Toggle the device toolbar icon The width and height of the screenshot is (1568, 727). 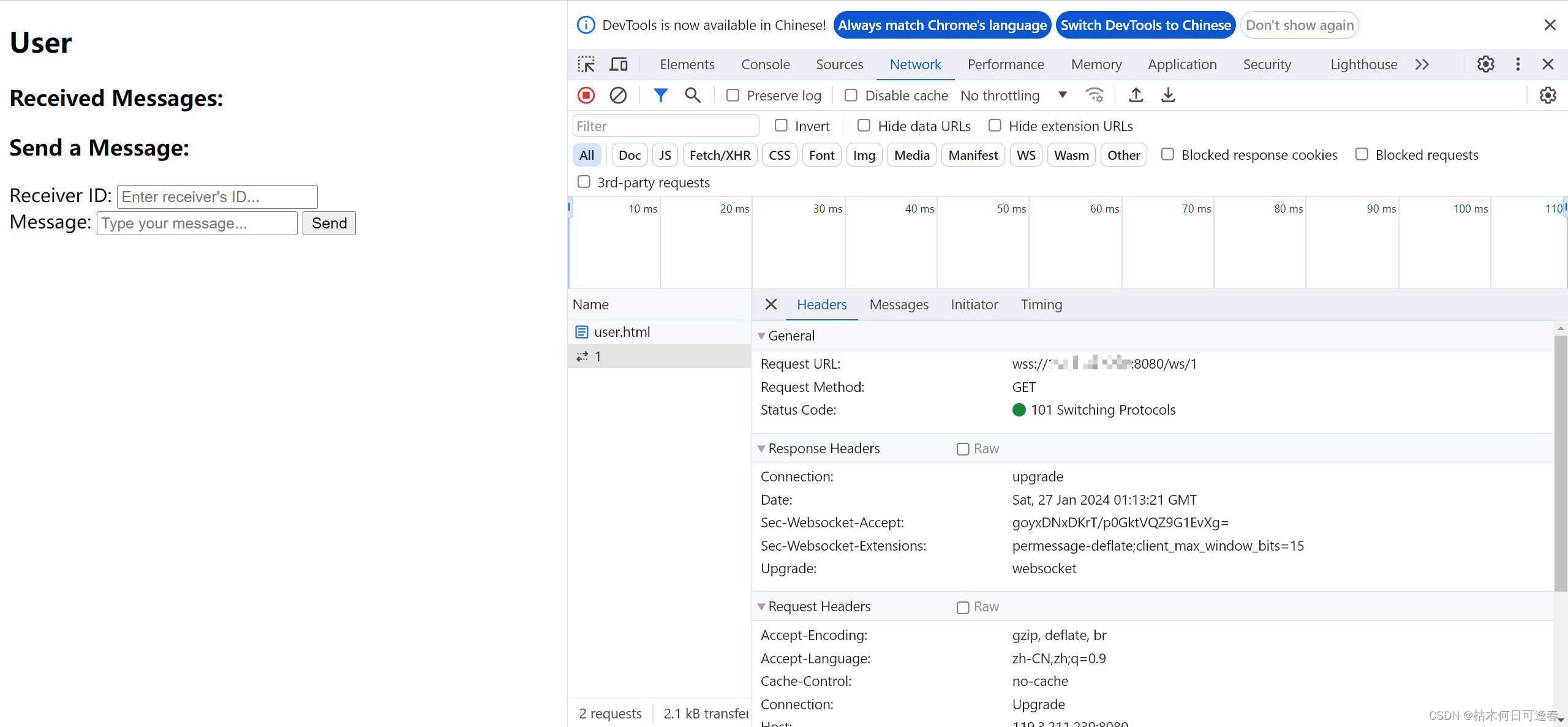(x=619, y=64)
